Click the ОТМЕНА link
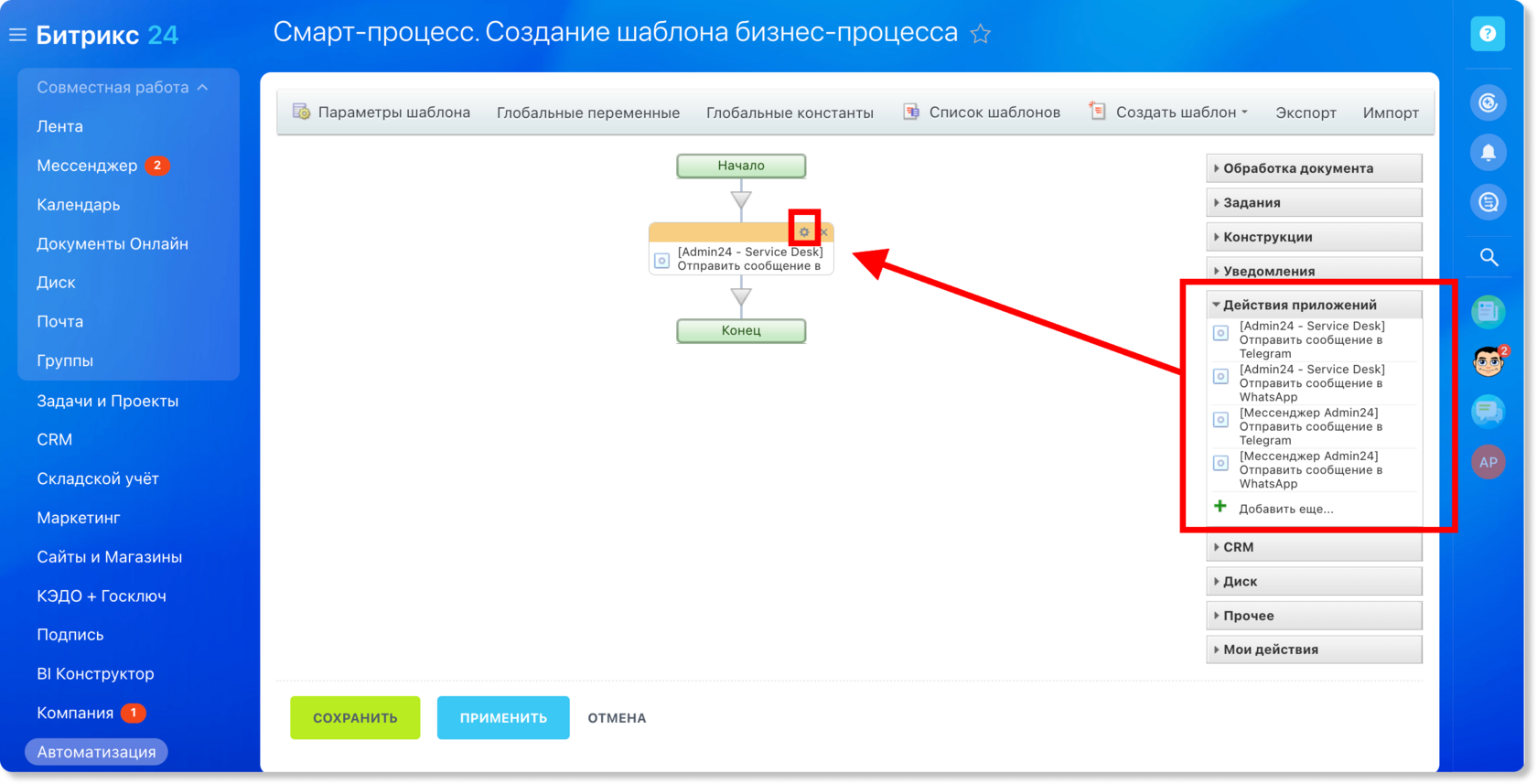 point(617,718)
